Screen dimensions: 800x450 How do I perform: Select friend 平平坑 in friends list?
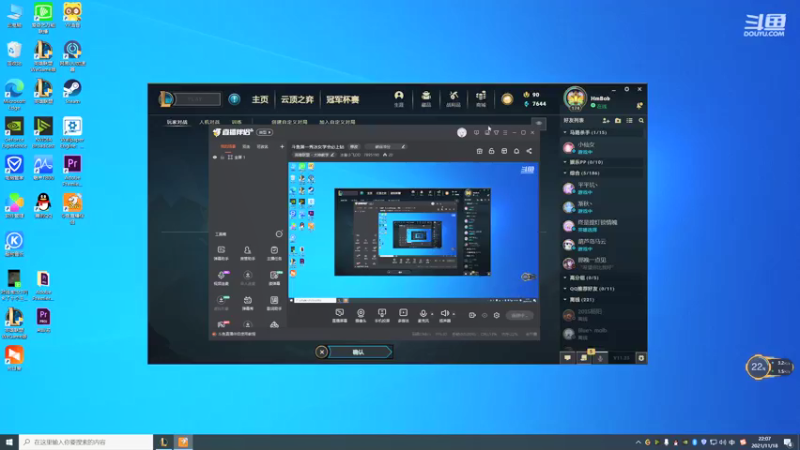tap(602, 189)
